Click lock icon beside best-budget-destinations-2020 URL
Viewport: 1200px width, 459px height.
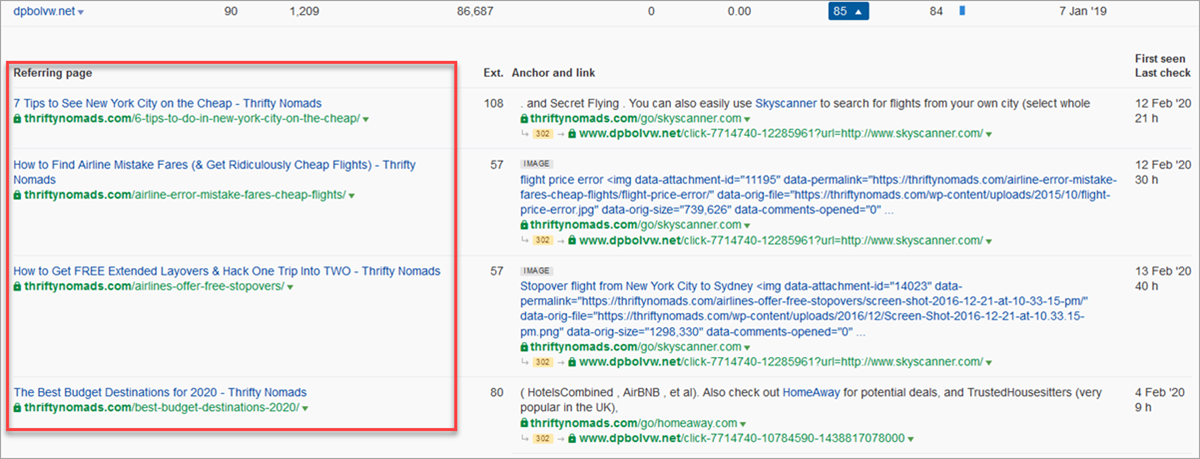pyautogui.click(x=17, y=408)
